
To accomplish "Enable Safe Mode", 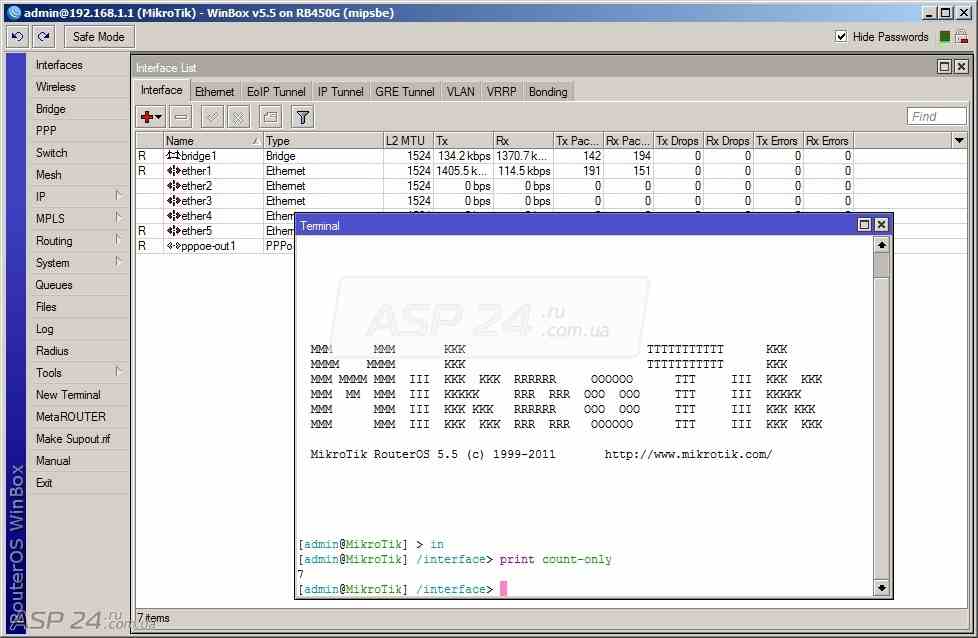I will pyautogui.click(x=98, y=36).
